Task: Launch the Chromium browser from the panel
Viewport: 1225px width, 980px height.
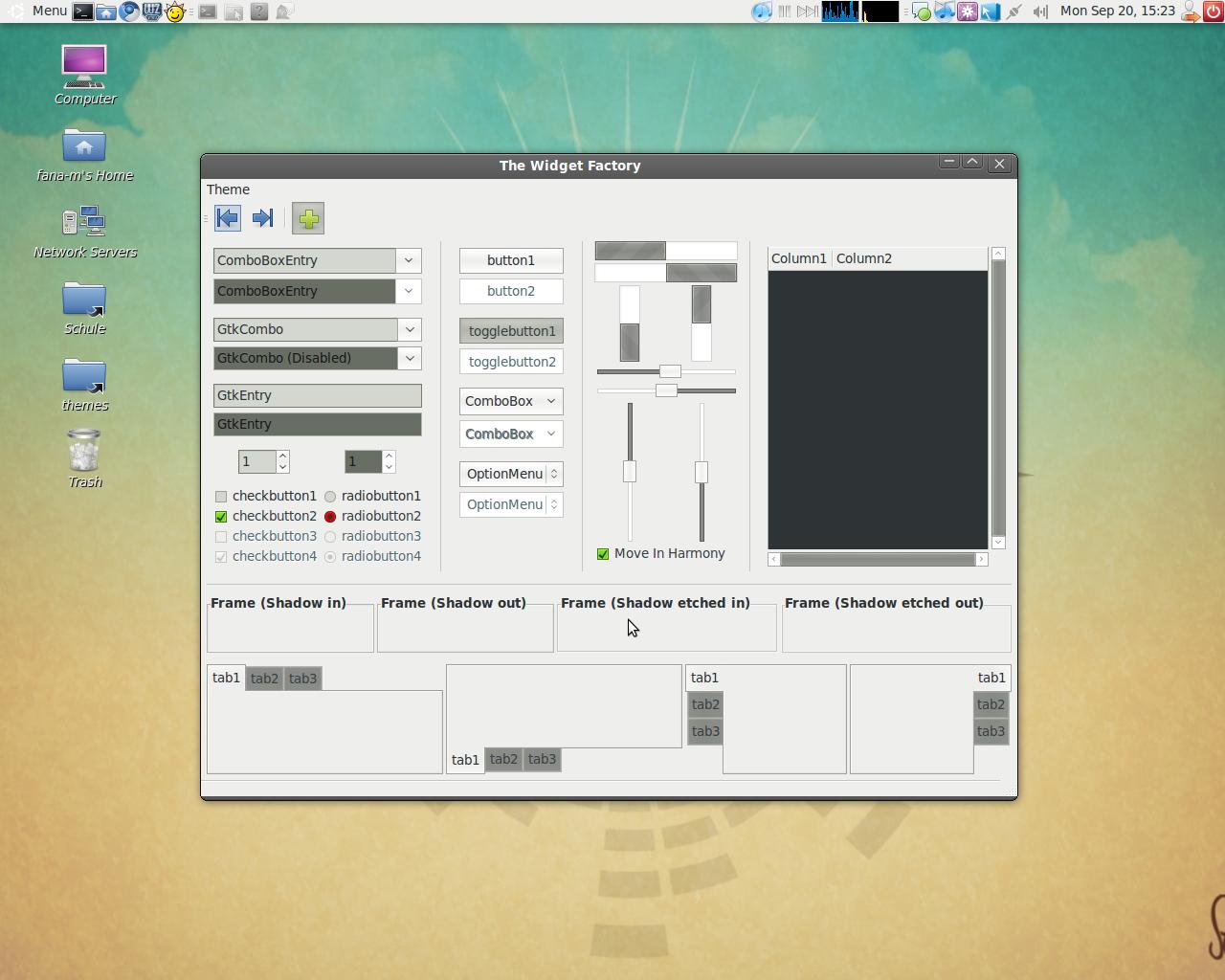Action: [x=129, y=11]
